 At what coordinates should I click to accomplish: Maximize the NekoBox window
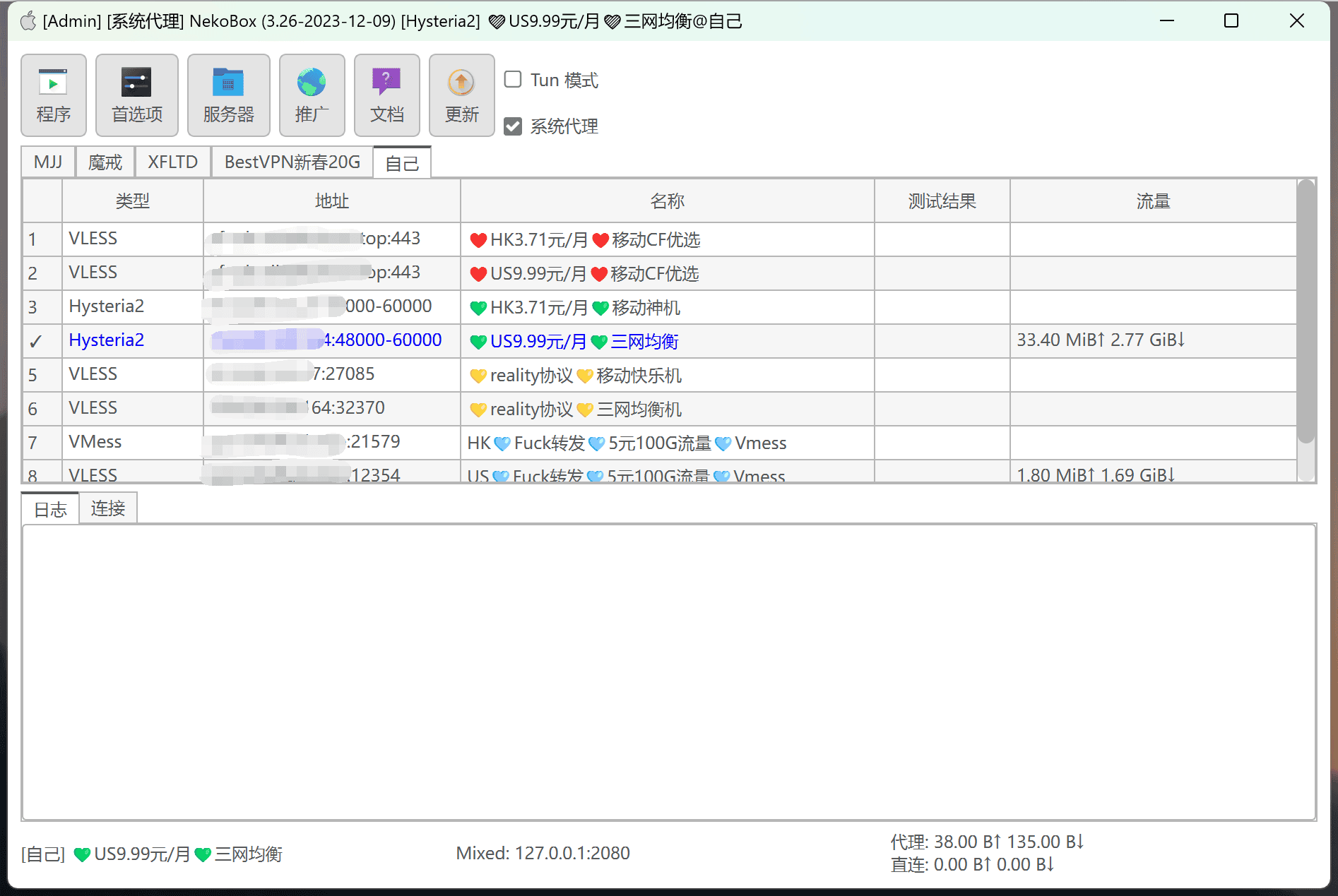click(1231, 21)
